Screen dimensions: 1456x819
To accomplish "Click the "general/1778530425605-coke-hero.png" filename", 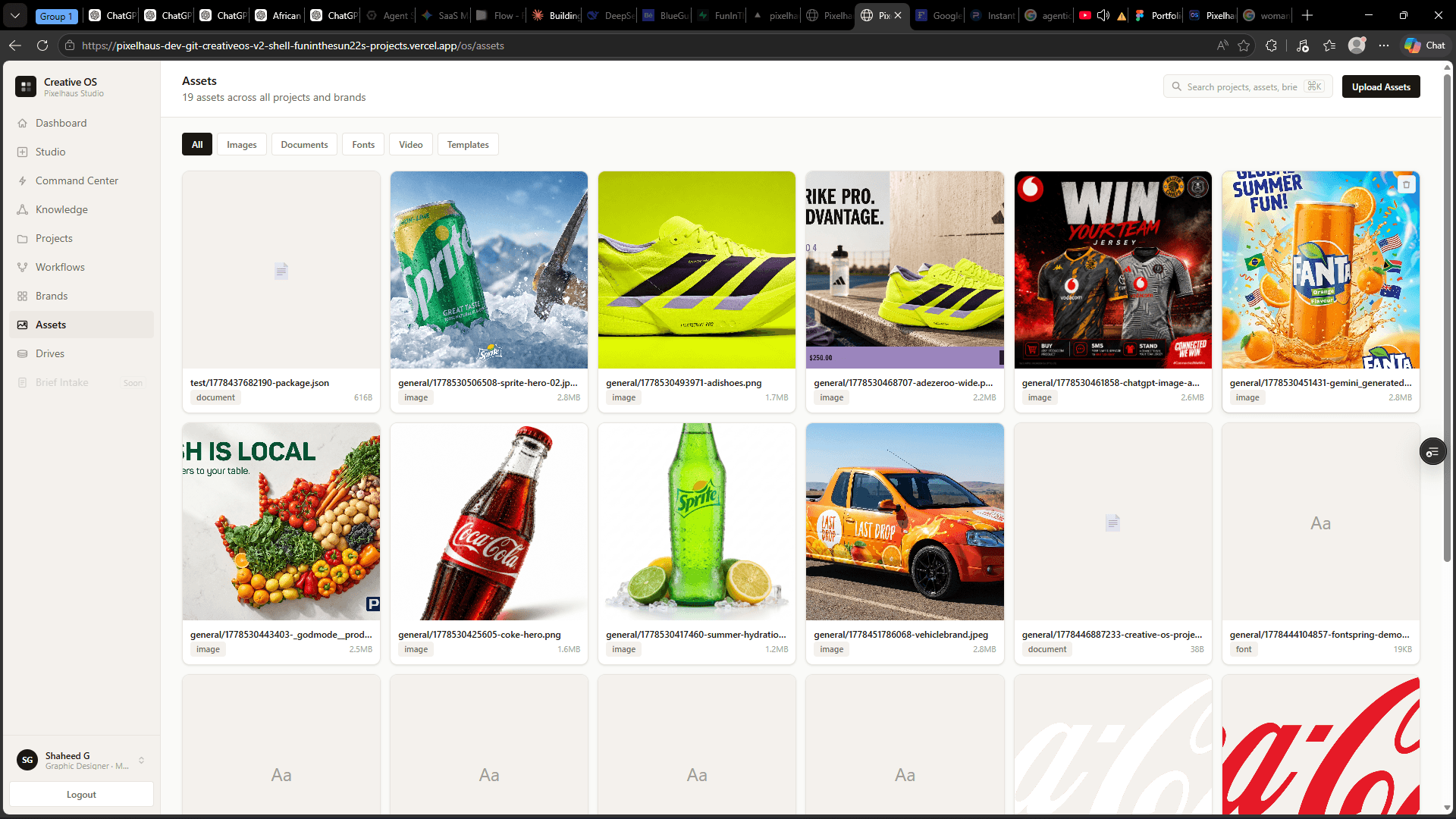I will click(479, 635).
